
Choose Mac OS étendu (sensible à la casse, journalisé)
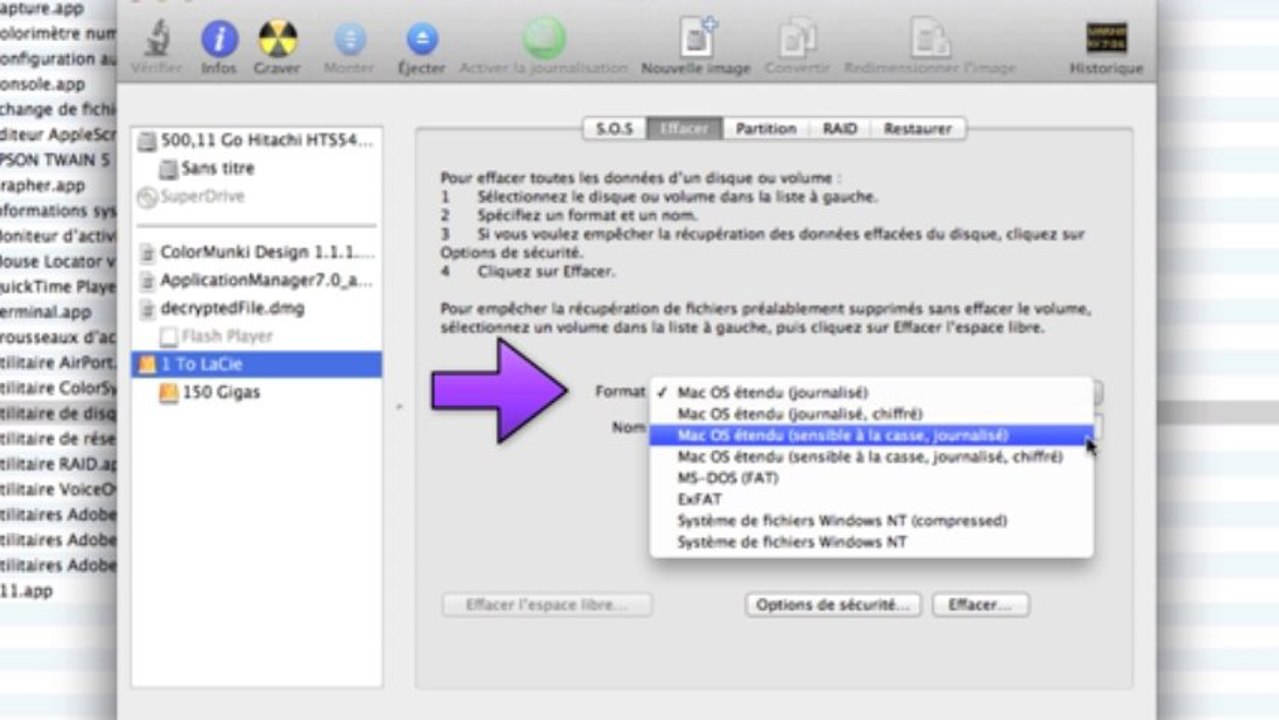click(x=871, y=435)
